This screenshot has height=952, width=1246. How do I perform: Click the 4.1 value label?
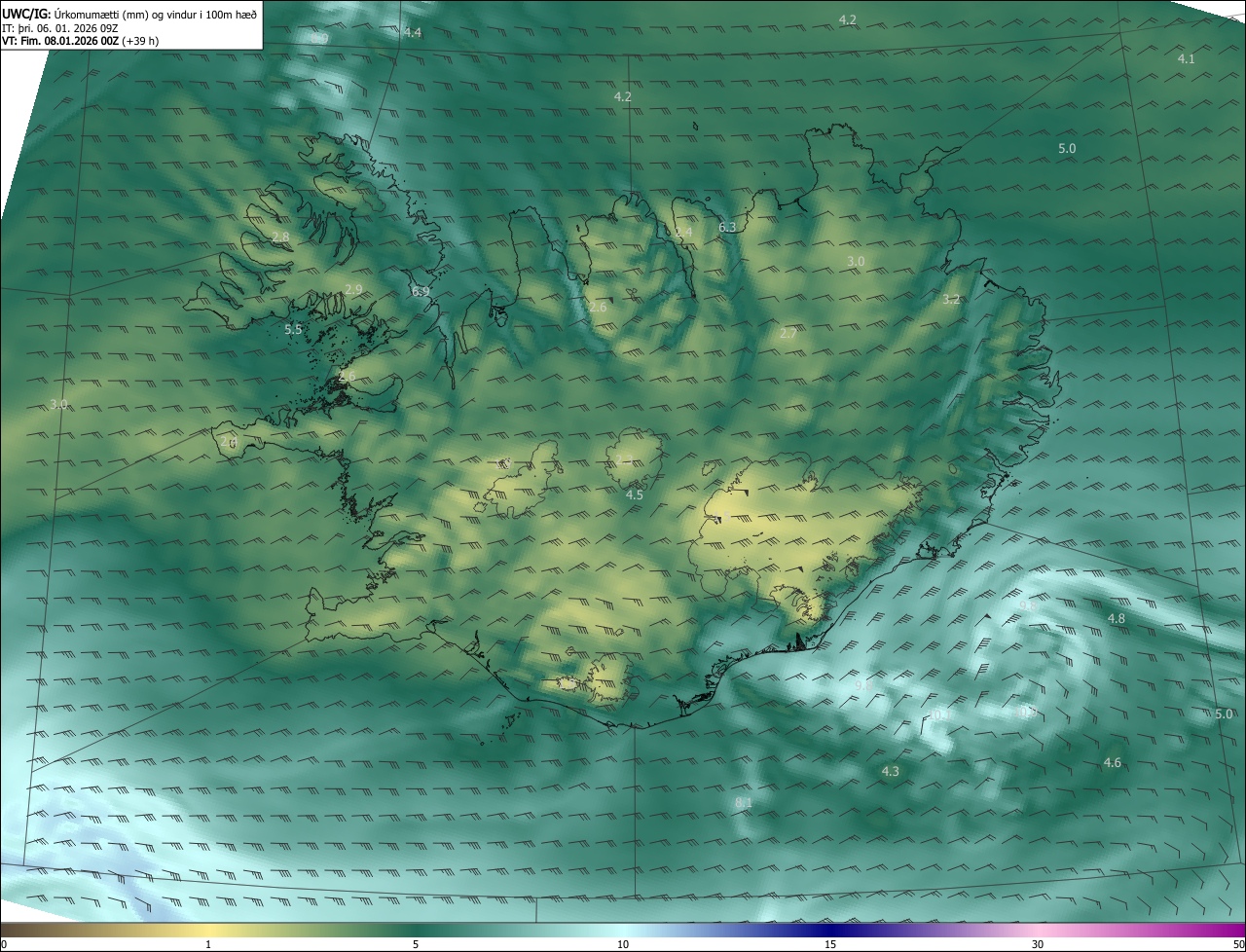tap(1186, 59)
